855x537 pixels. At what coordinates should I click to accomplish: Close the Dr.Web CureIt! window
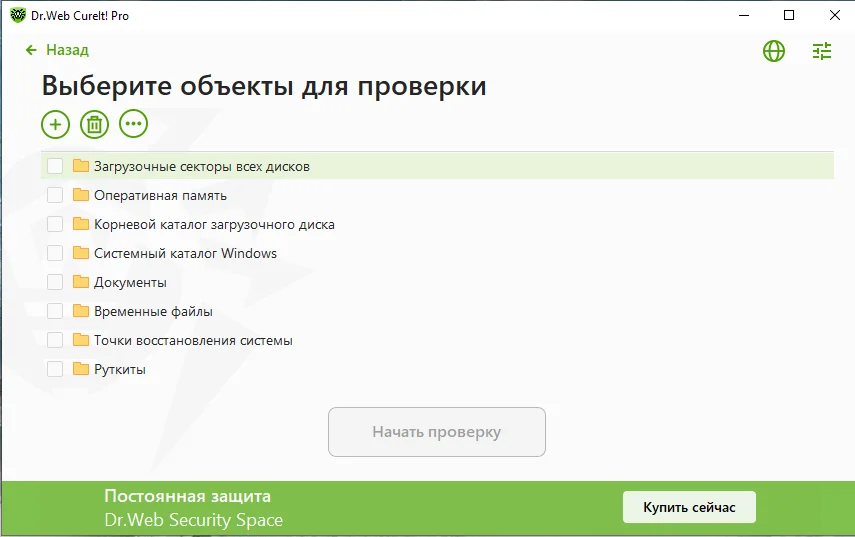click(834, 15)
